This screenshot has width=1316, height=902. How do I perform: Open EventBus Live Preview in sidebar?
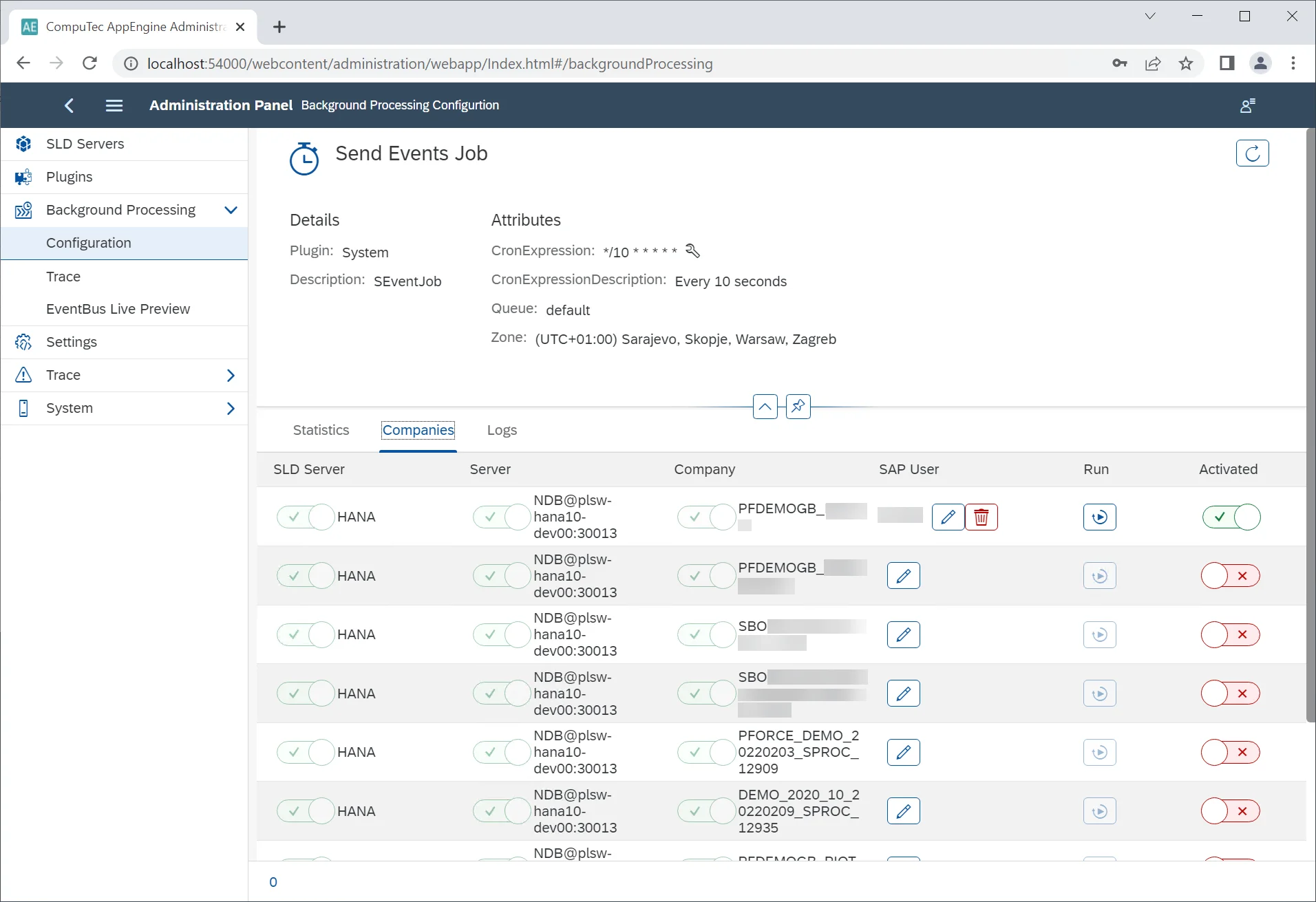[118, 310]
